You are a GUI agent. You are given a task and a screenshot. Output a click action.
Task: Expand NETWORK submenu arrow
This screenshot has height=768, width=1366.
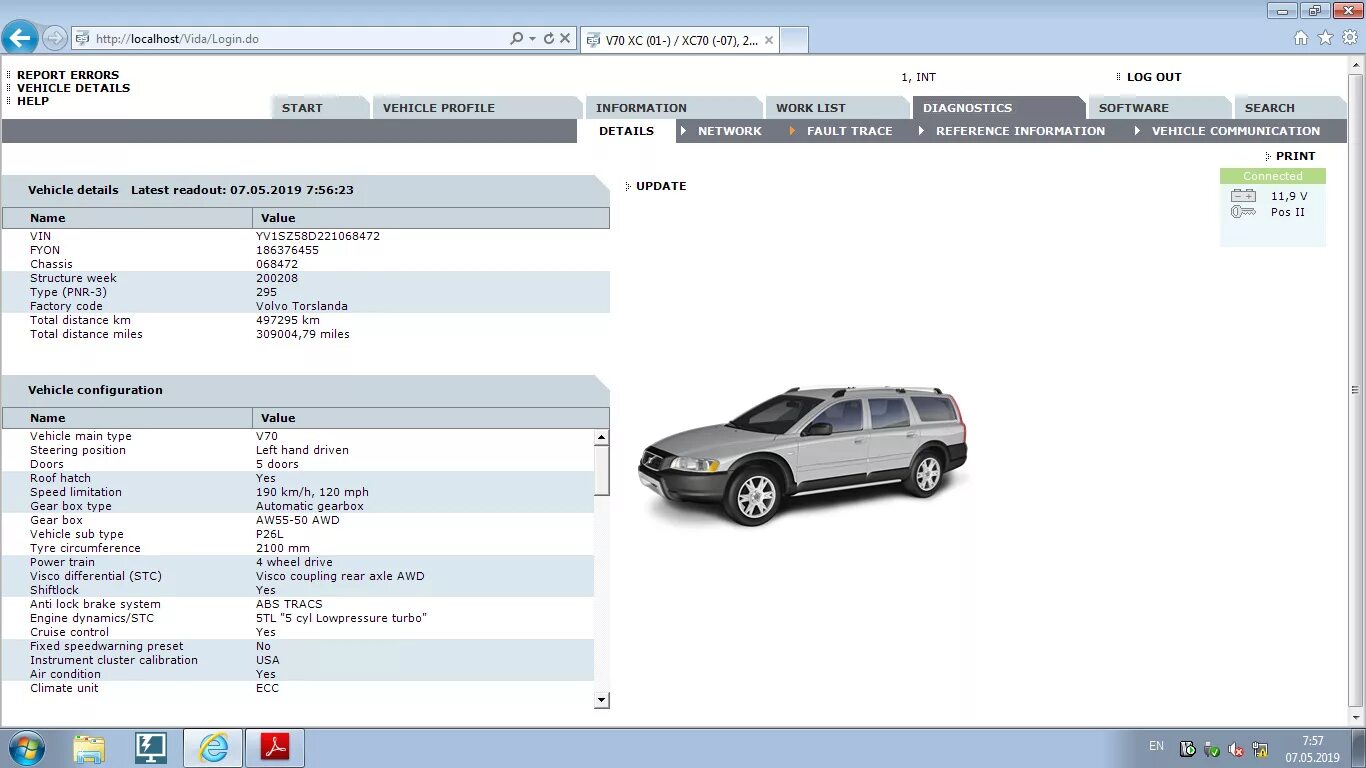click(684, 131)
